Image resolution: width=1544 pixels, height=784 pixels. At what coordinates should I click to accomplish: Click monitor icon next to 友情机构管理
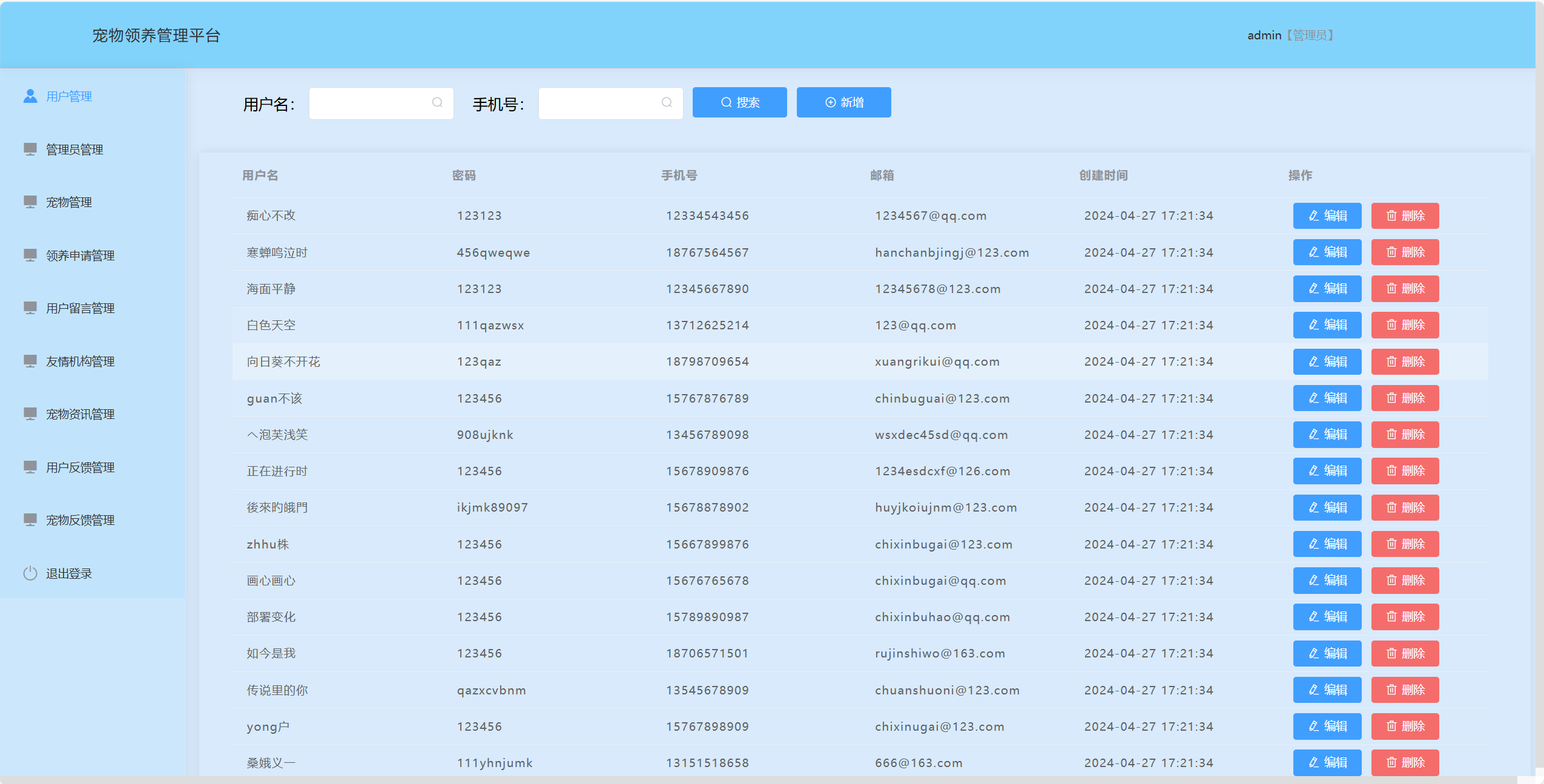tap(30, 361)
